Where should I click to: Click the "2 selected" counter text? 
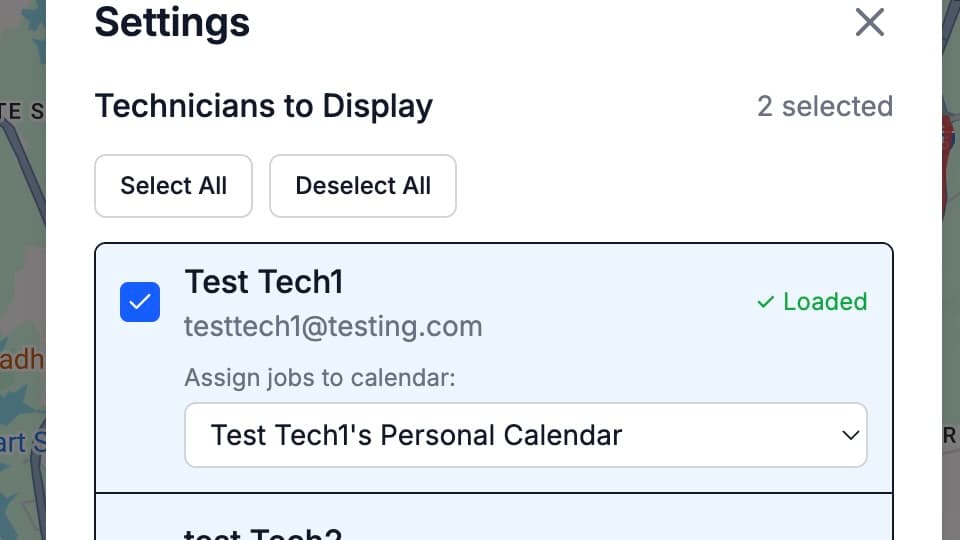(x=824, y=106)
